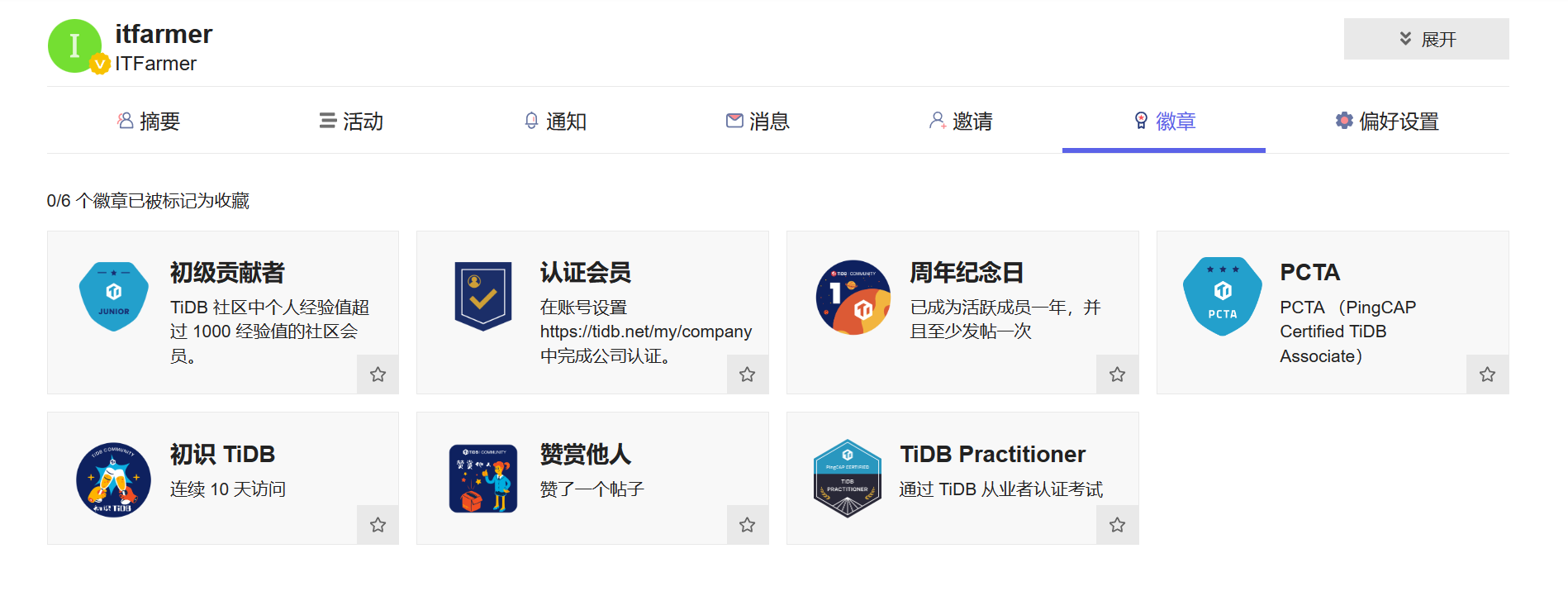1568x601 pixels.
Task: Favorite the 认证会员 badge with star
Action: pyautogui.click(x=748, y=374)
